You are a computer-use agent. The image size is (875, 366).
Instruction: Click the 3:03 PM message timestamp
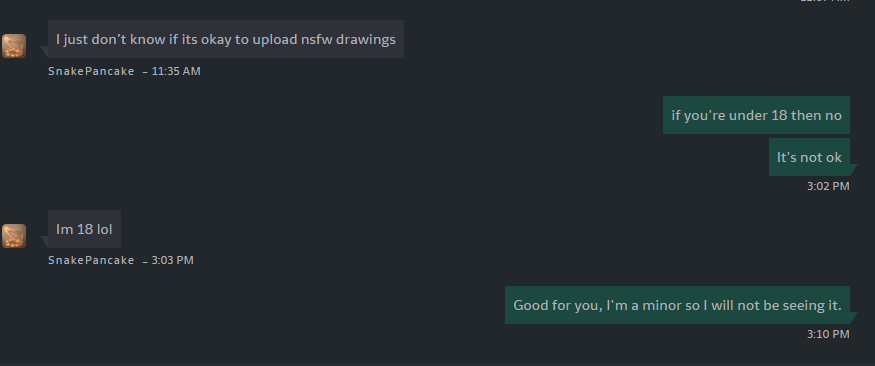[x=172, y=261]
